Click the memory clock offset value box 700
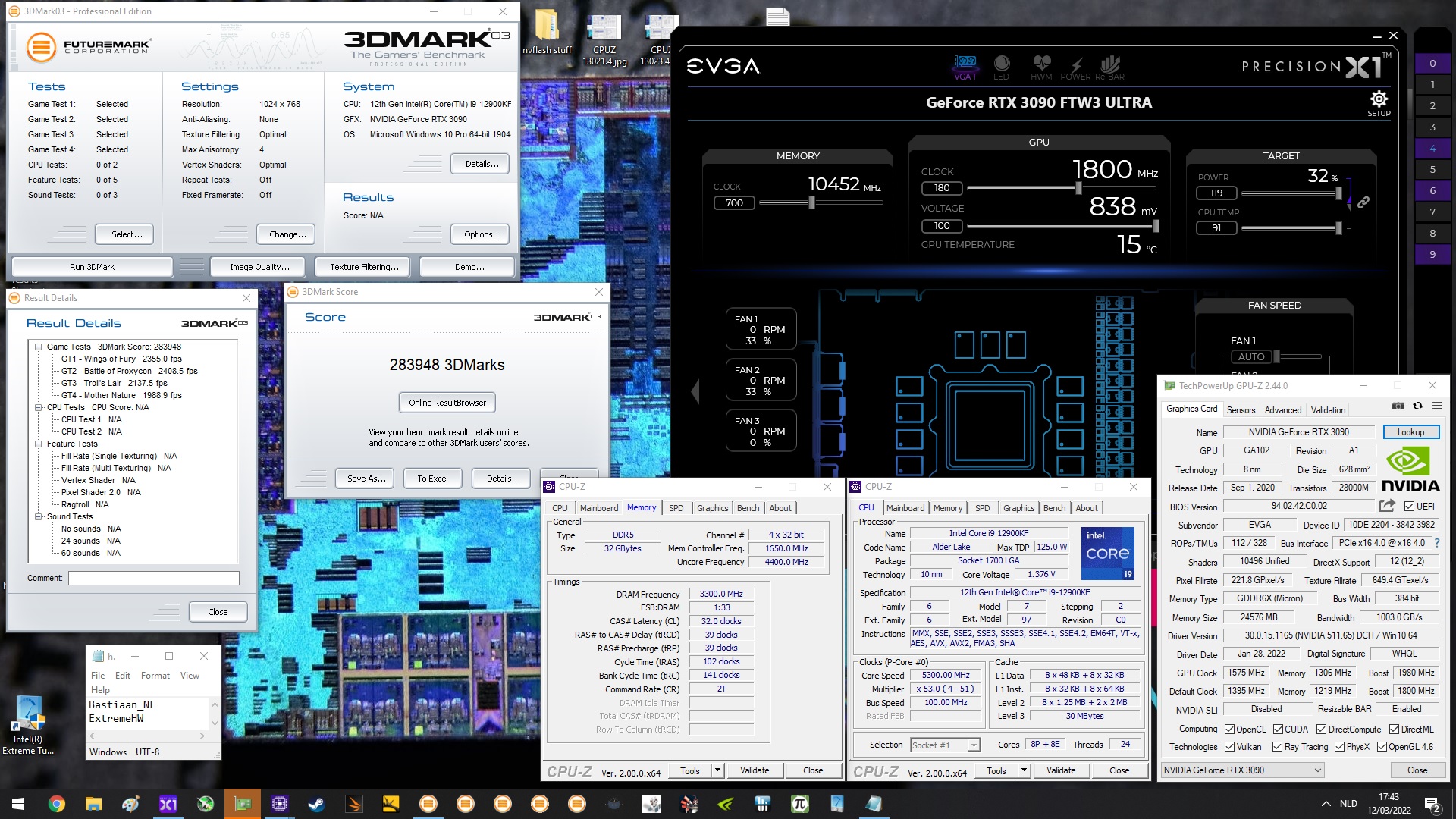The image size is (1456, 819). [734, 203]
